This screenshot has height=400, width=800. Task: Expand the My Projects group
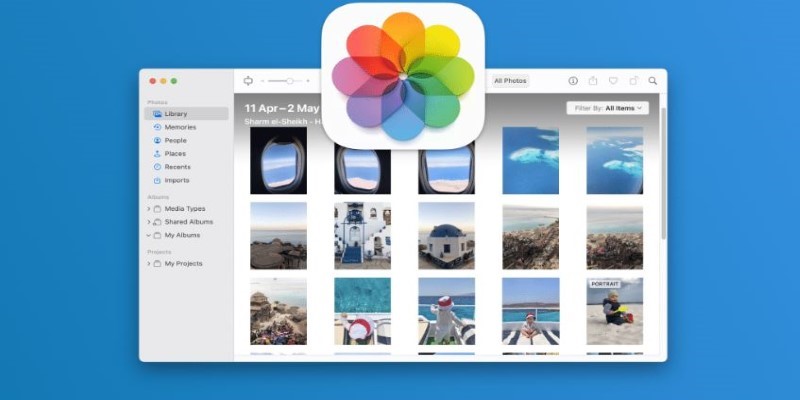pos(149,264)
